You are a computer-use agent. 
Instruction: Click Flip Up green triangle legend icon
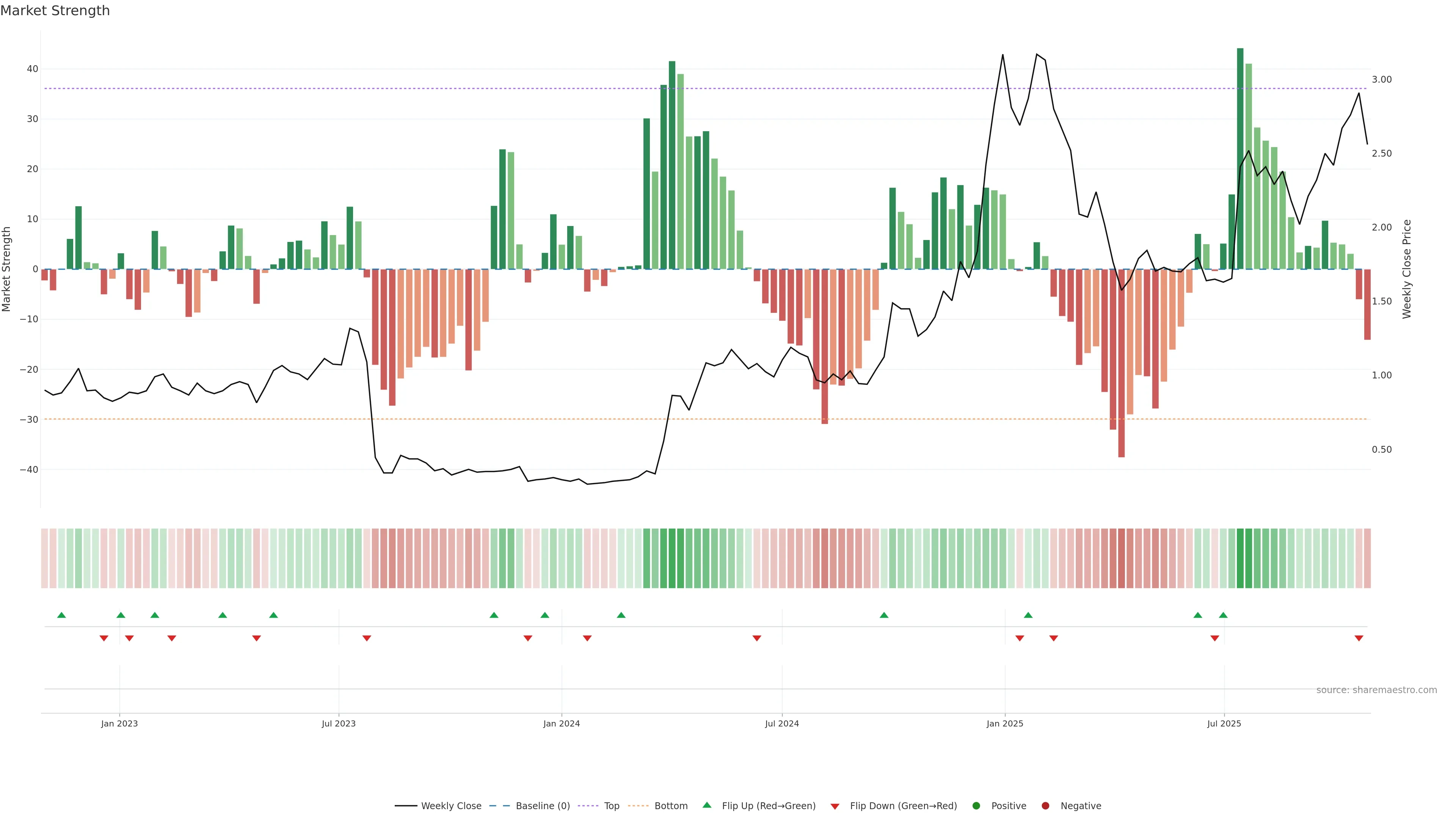click(706, 805)
